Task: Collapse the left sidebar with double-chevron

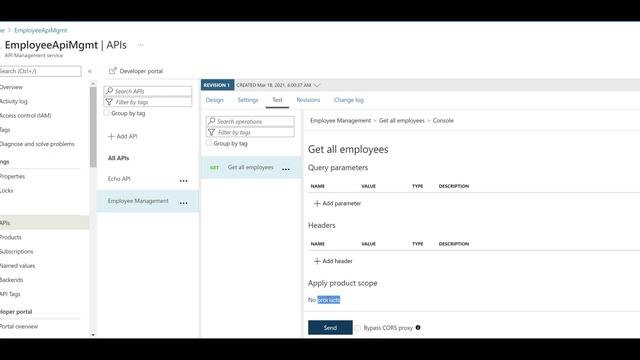Action: tap(90, 71)
